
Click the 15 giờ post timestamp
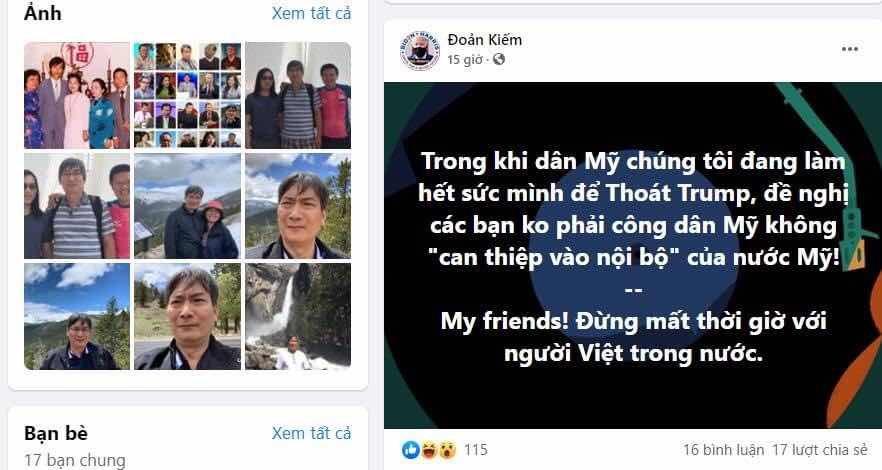point(465,60)
